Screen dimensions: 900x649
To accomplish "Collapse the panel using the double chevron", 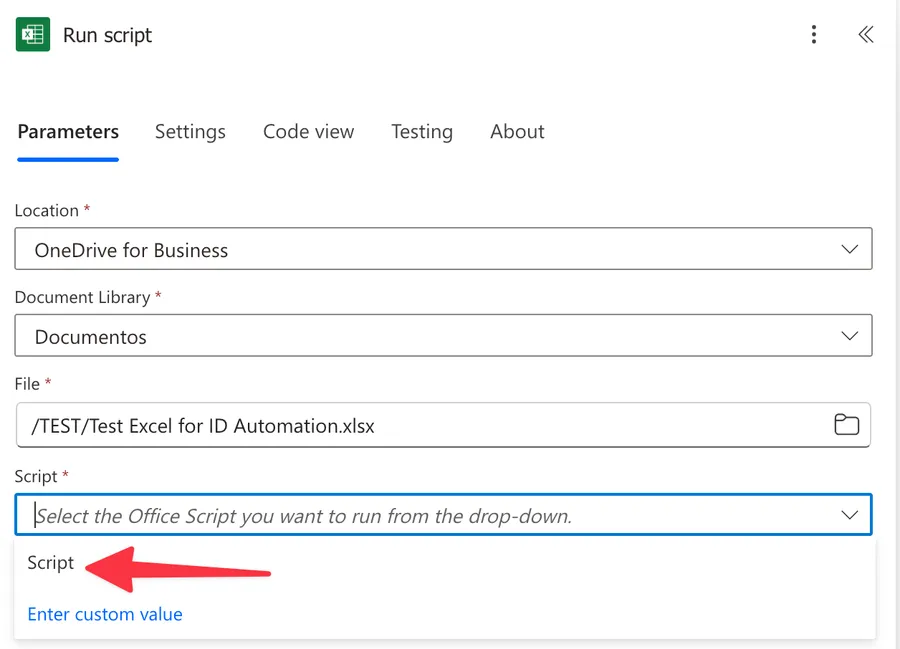I will click(864, 33).
